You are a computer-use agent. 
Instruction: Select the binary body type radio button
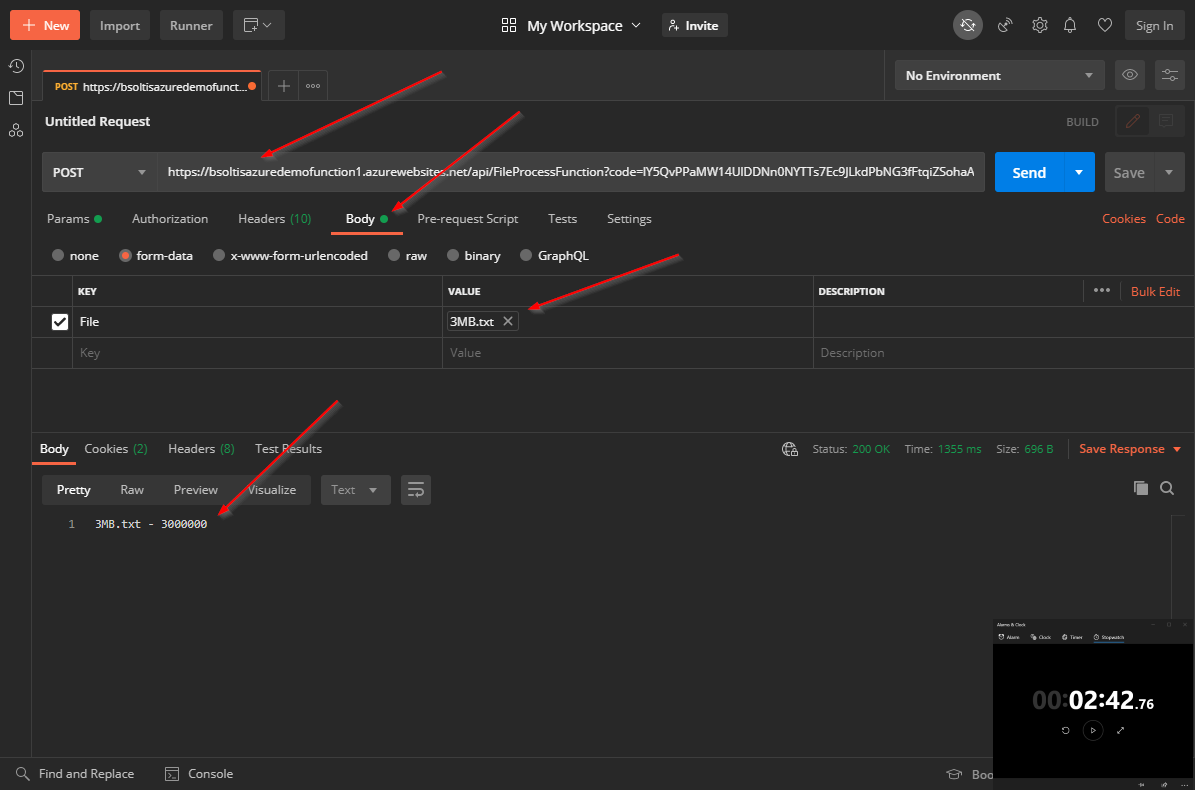click(x=454, y=256)
